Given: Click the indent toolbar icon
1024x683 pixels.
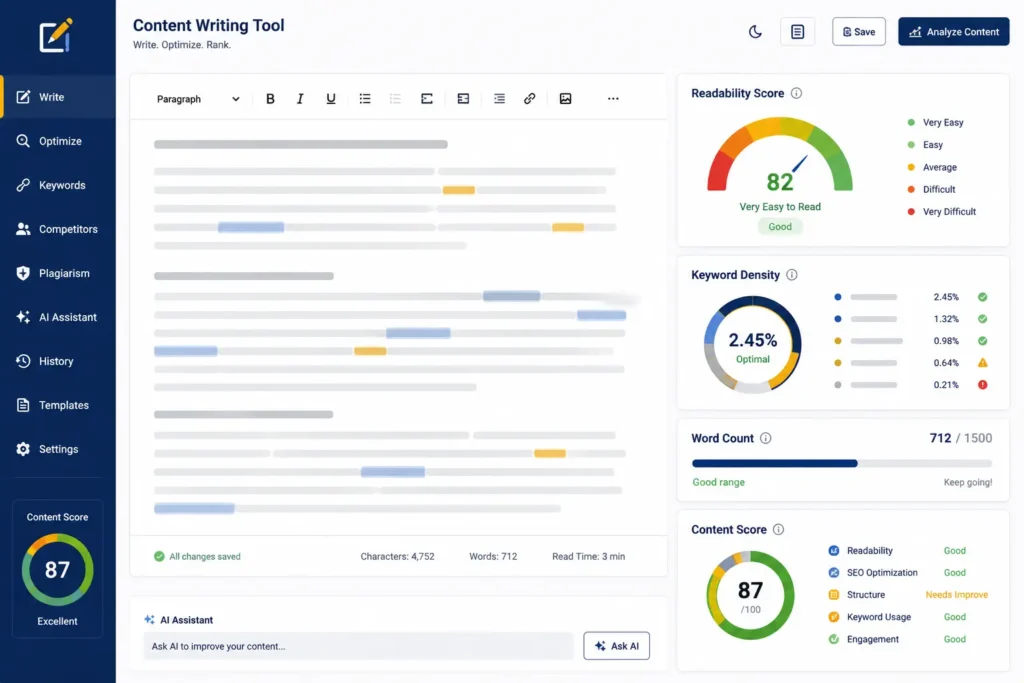Looking at the screenshot, I should point(463,99).
